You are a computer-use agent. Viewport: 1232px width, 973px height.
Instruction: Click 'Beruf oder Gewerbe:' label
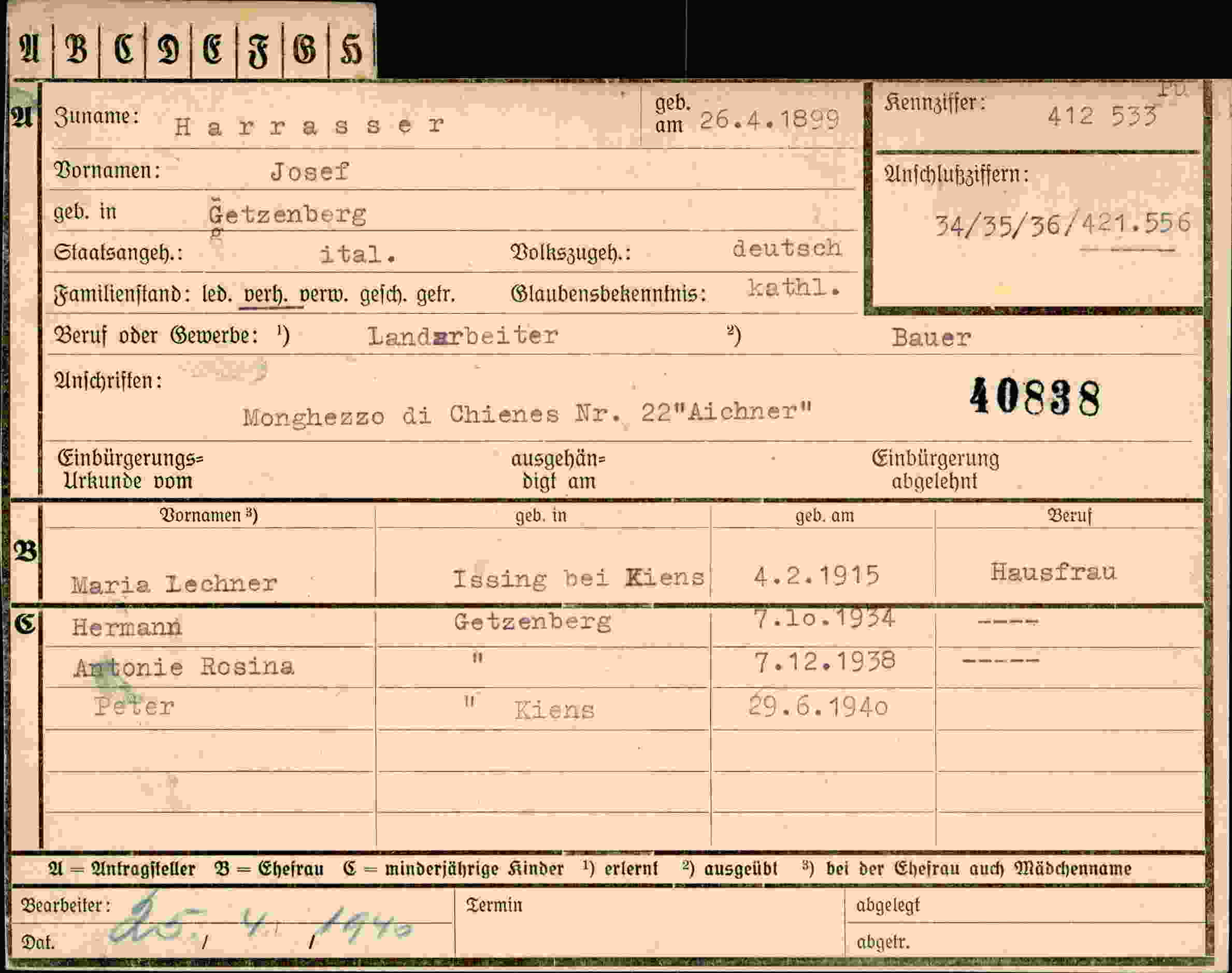point(155,336)
